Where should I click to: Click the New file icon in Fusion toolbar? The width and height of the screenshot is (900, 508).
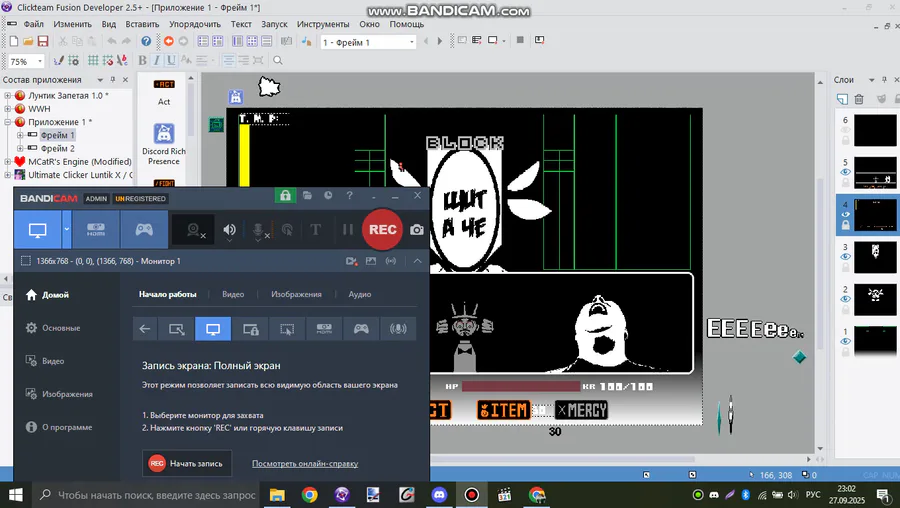14,41
